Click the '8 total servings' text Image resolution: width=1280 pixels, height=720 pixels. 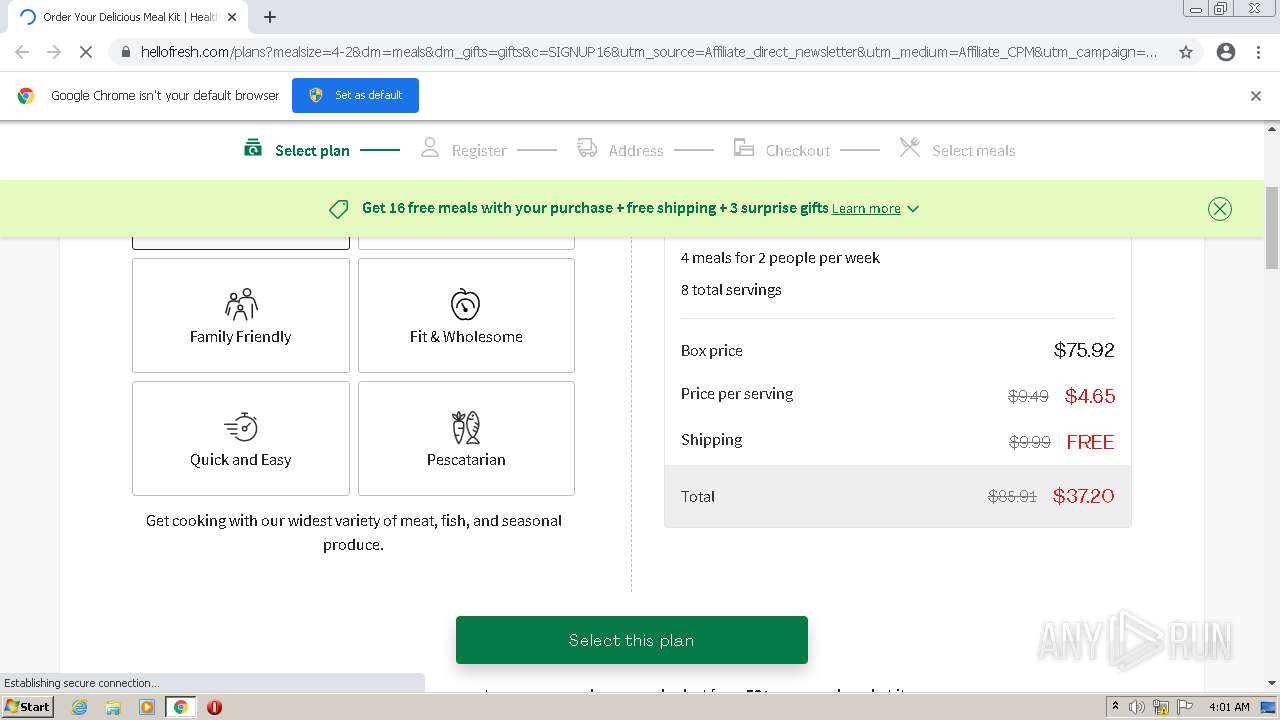tap(731, 290)
